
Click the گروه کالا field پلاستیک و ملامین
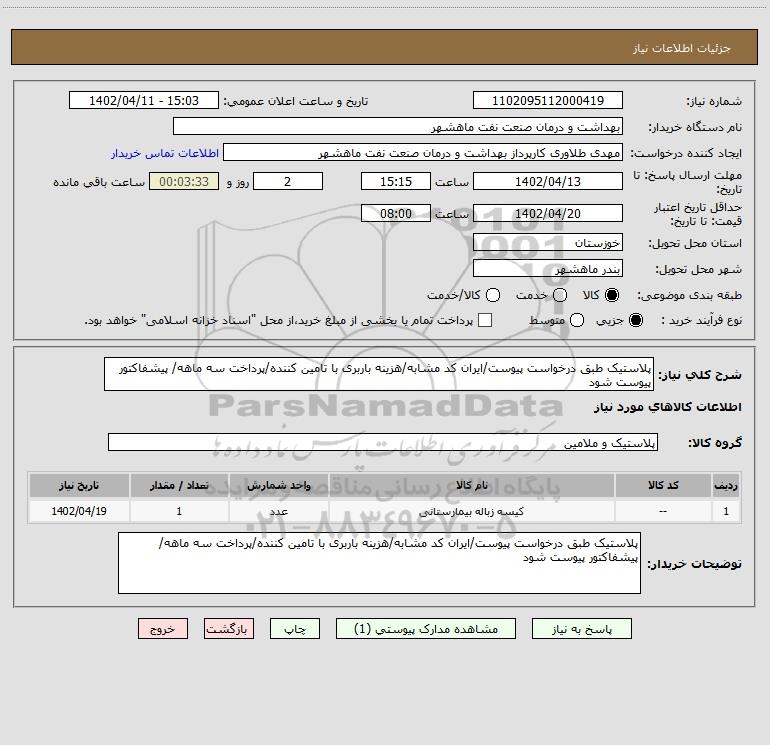pyautogui.click(x=383, y=442)
